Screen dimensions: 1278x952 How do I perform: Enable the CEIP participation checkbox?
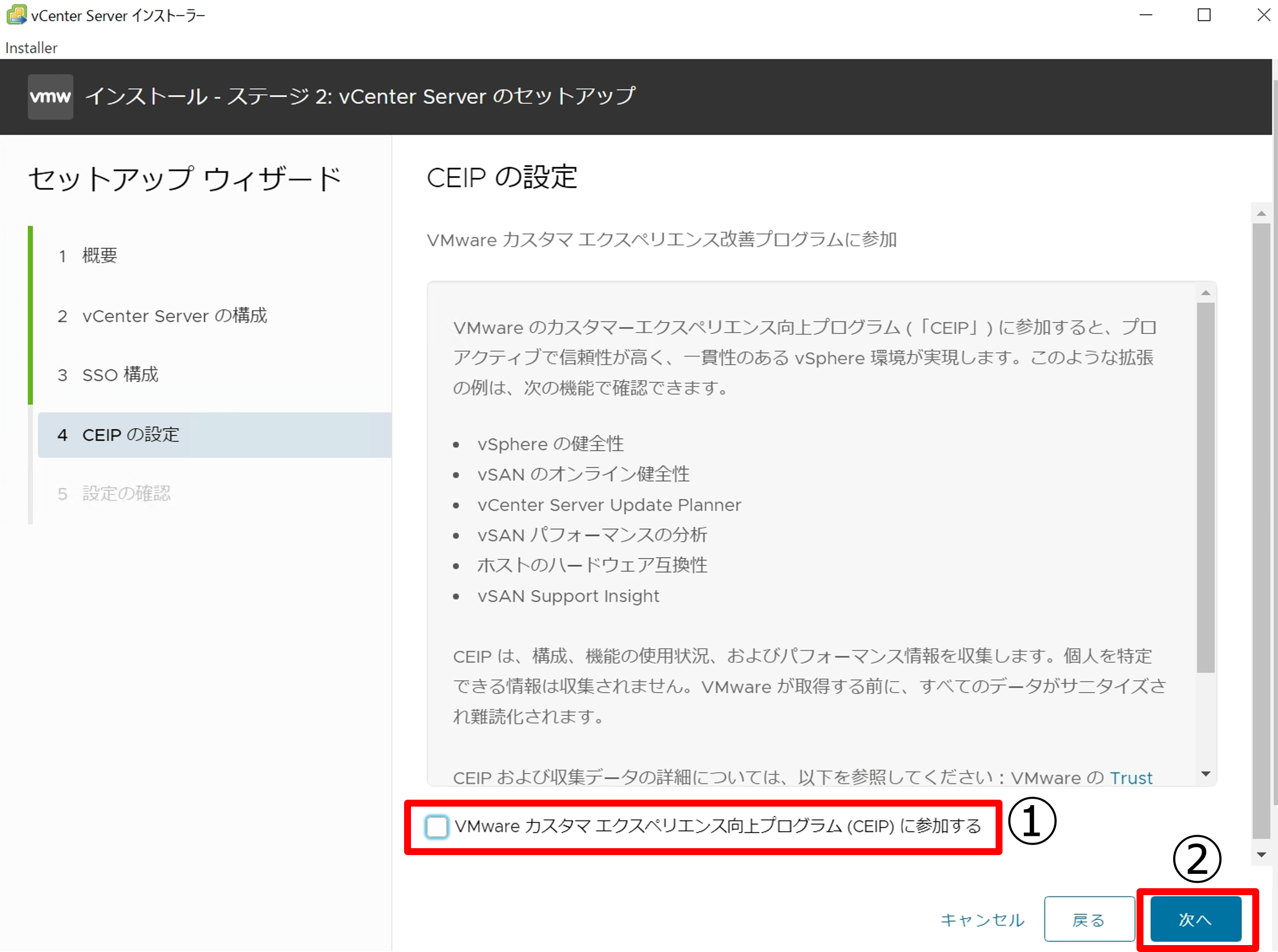[x=436, y=827]
